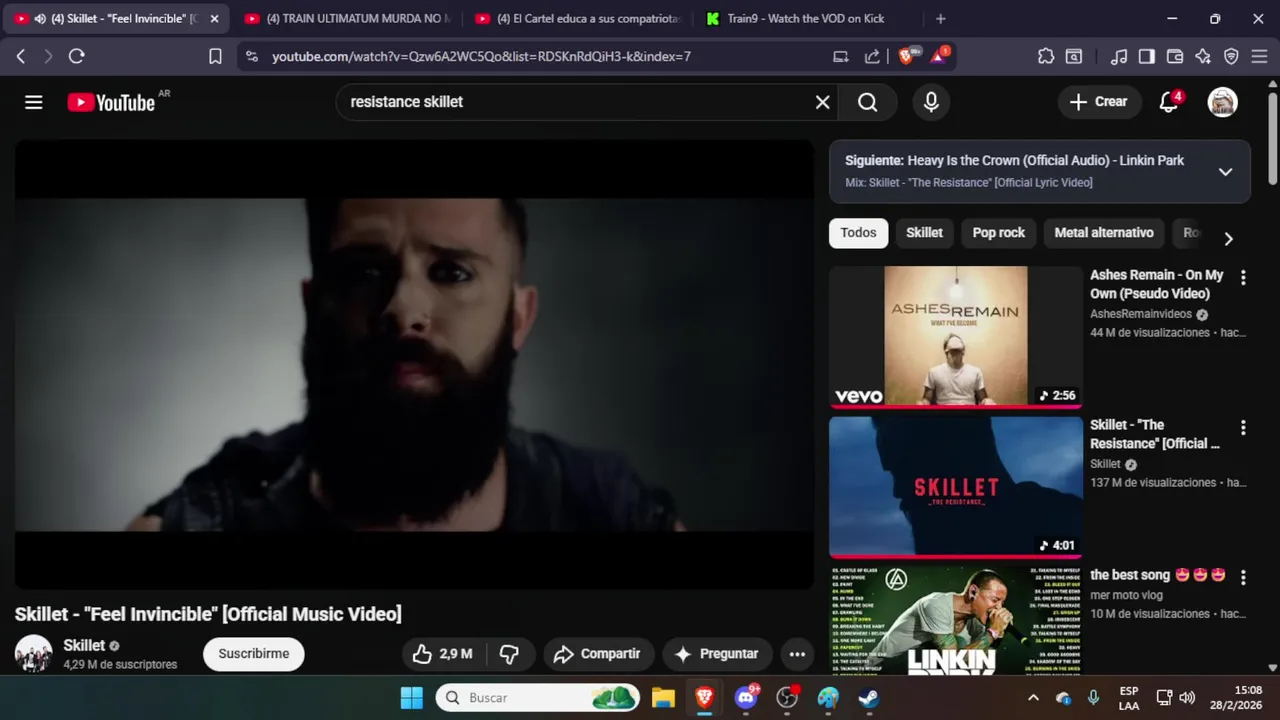This screenshot has width=1280, height=720.
Task: Select the Pop rock filter chip
Action: coord(998,232)
